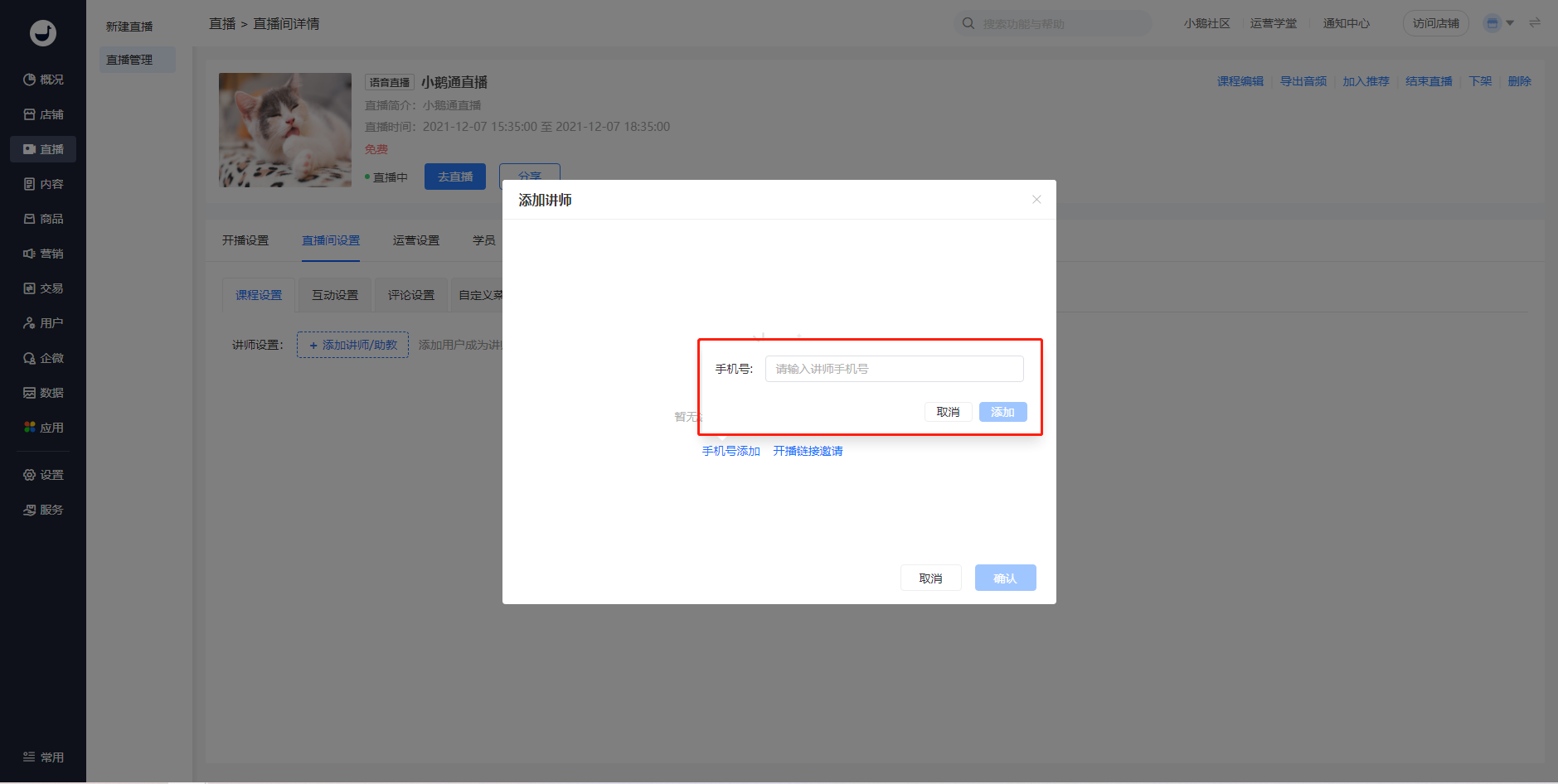Click the switch arrows icon at top right
The image size is (1558, 784).
coord(1535,23)
